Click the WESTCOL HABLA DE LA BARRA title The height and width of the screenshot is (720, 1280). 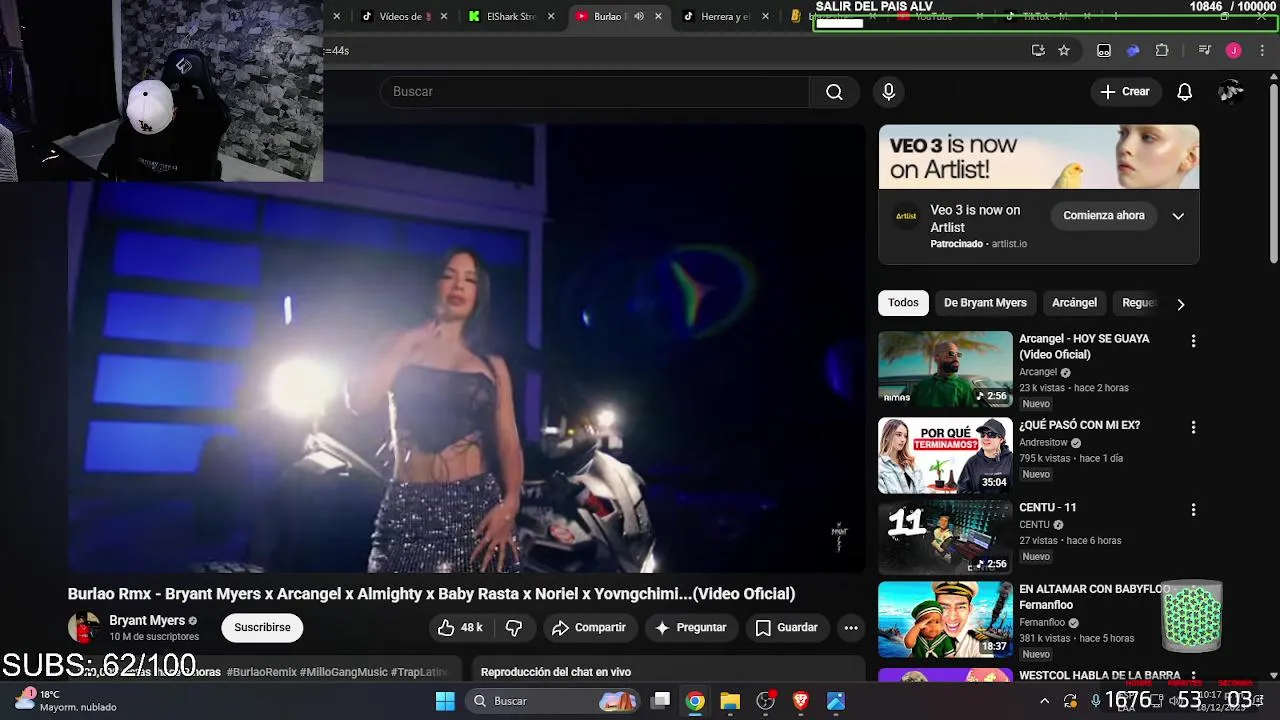[1100, 676]
